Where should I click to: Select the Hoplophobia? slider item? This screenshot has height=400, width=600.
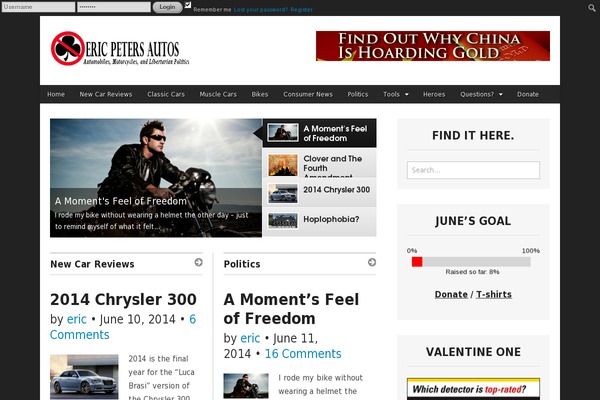pos(320,222)
